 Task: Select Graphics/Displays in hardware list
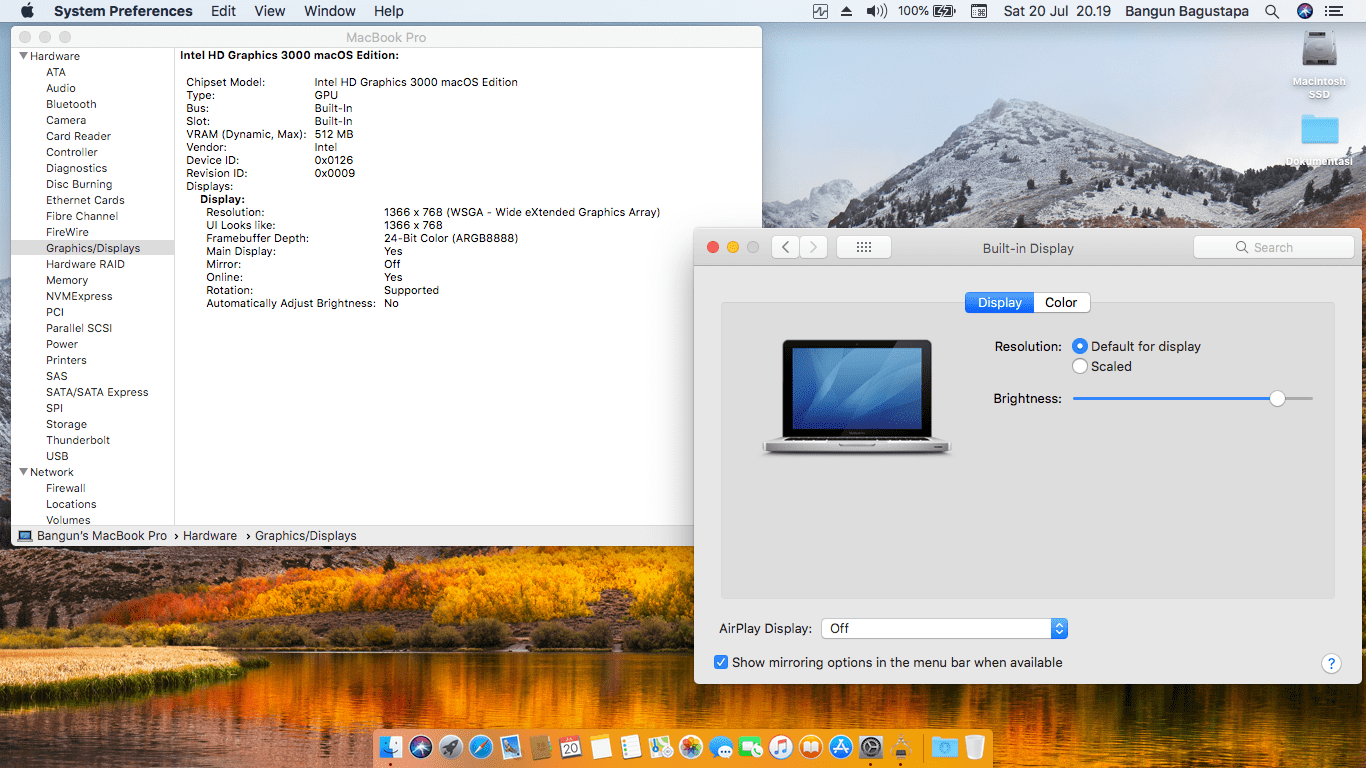click(93, 248)
